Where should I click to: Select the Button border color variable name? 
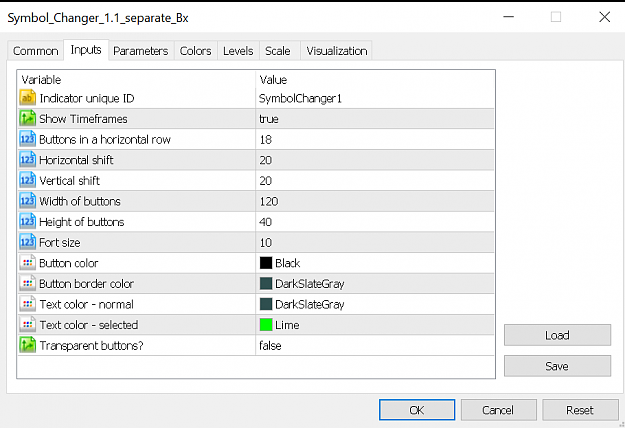pyautogui.click(x=86, y=284)
